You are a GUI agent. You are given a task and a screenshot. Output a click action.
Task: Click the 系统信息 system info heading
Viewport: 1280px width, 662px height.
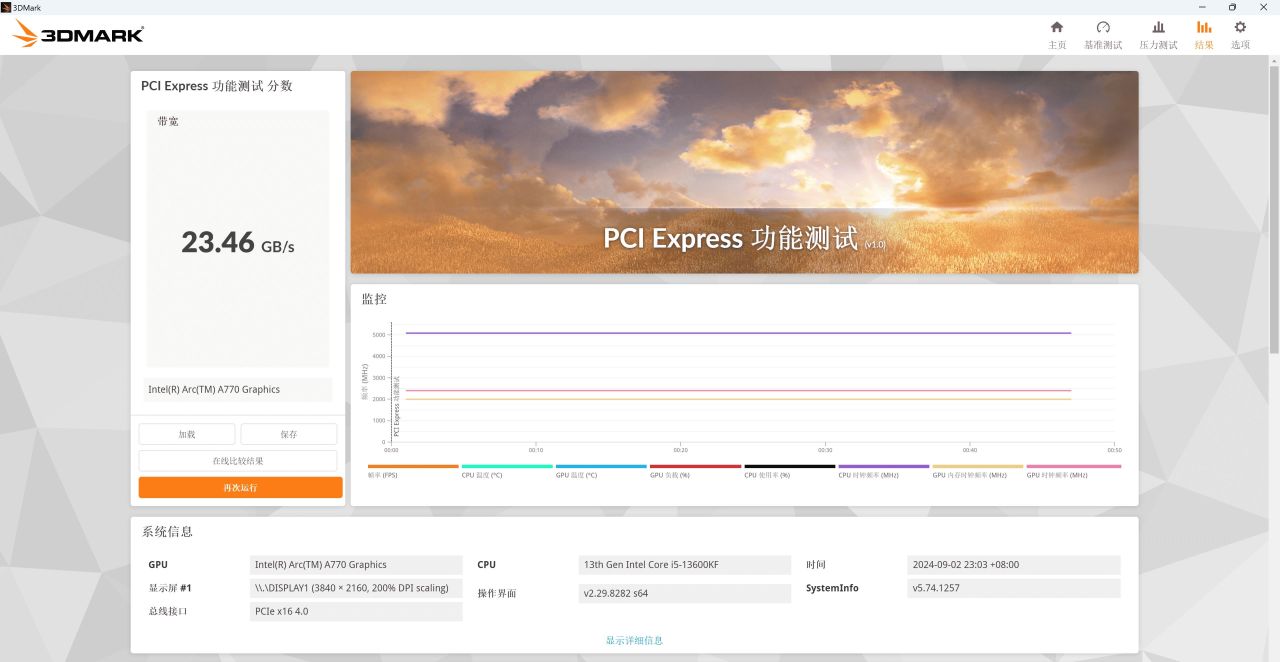(168, 532)
